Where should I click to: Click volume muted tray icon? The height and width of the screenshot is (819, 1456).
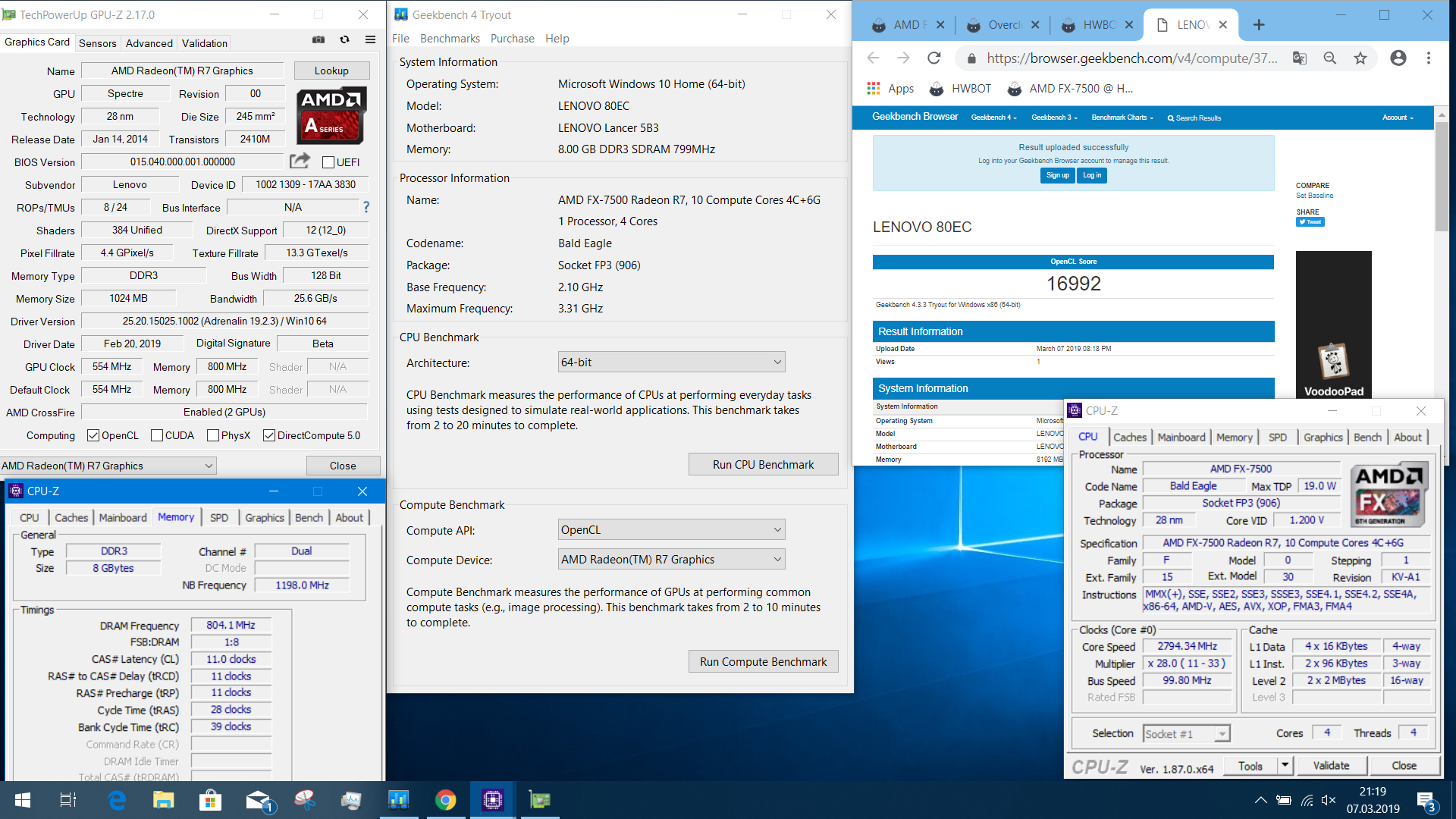(1328, 800)
